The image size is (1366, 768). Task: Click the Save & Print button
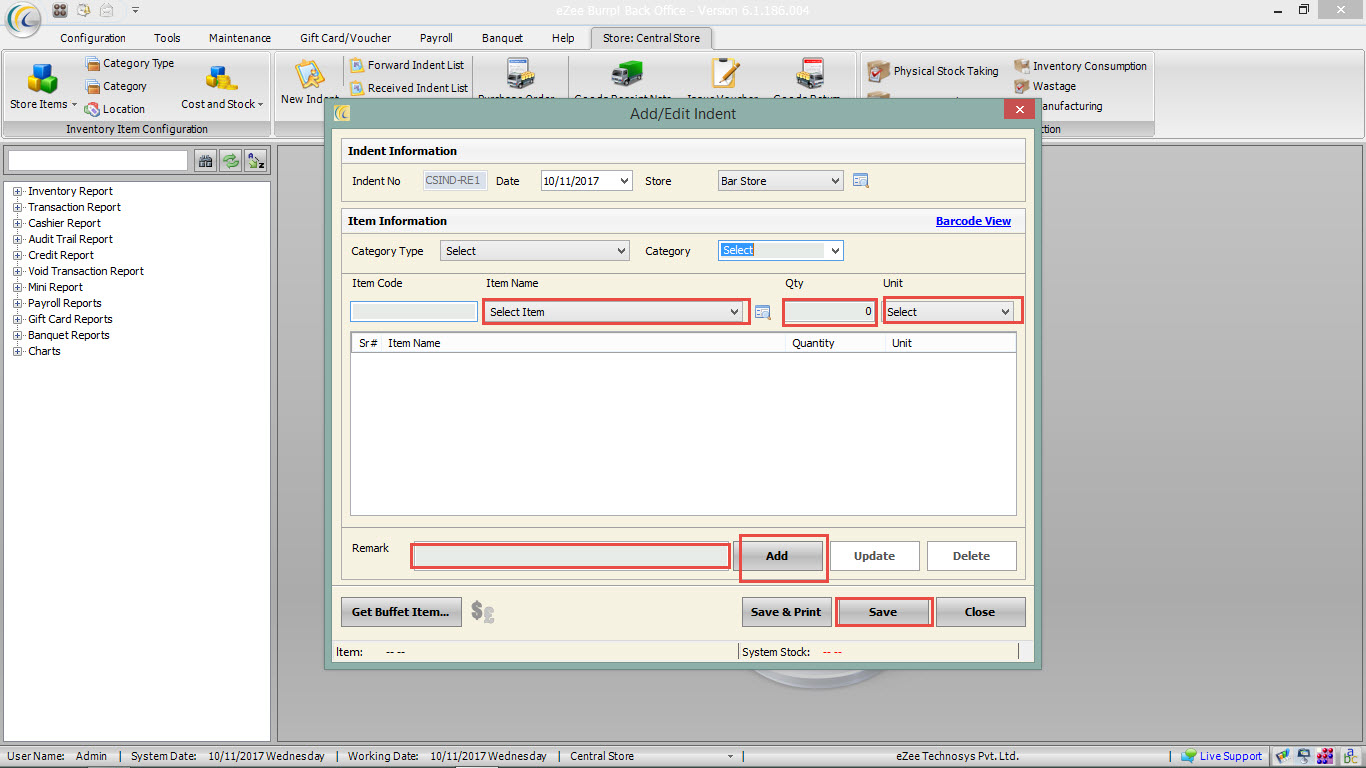(786, 612)
